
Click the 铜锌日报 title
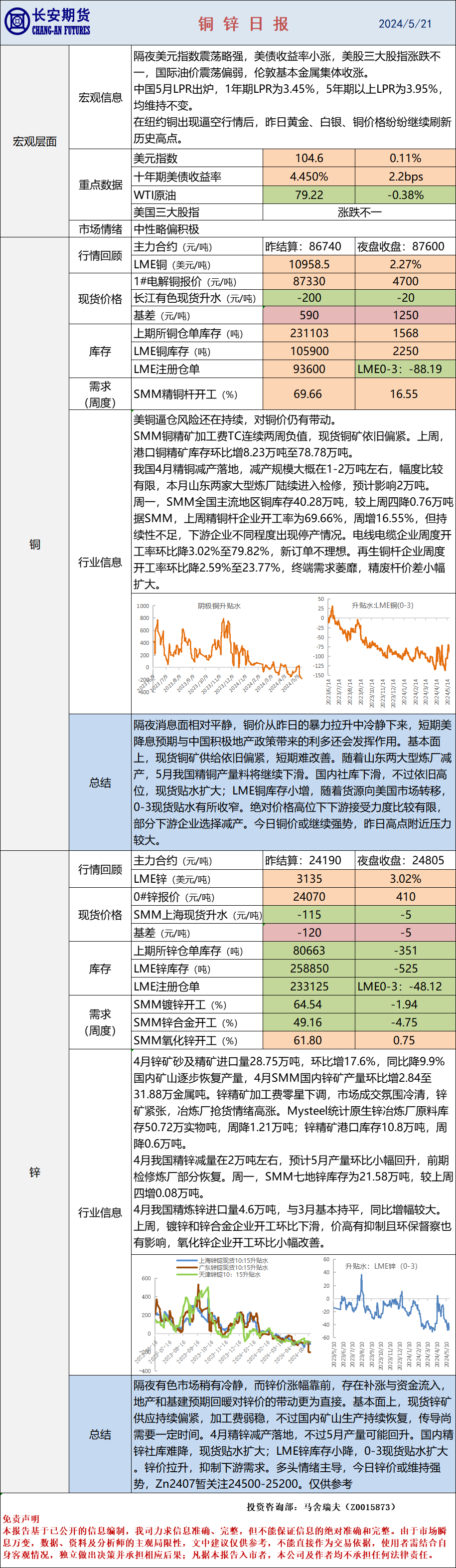tap(243, 24)
